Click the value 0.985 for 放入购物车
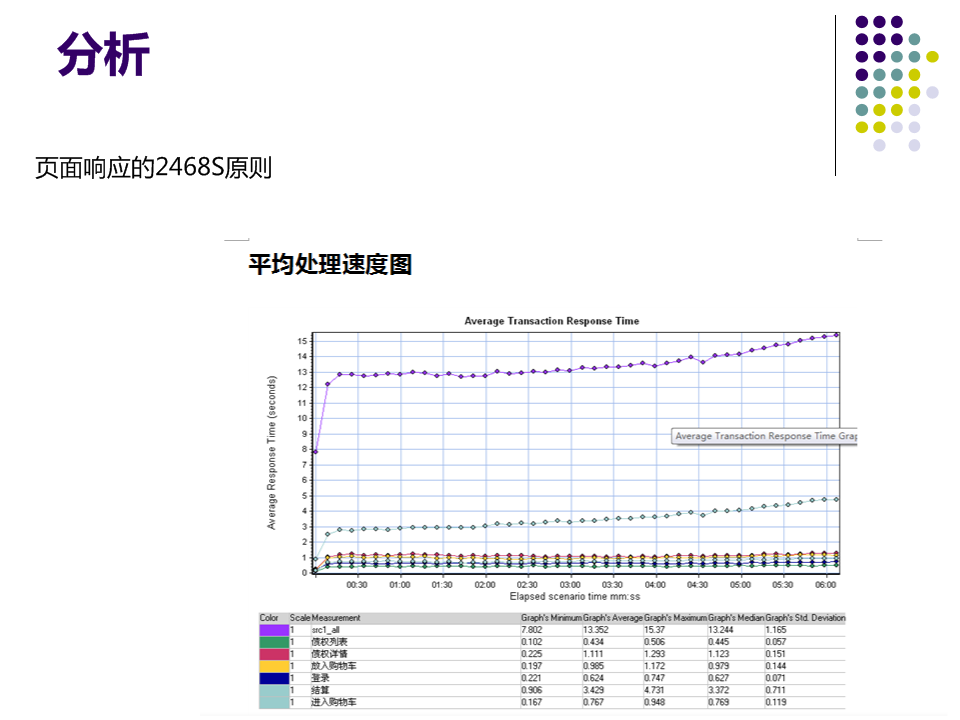 pos(593,666)
